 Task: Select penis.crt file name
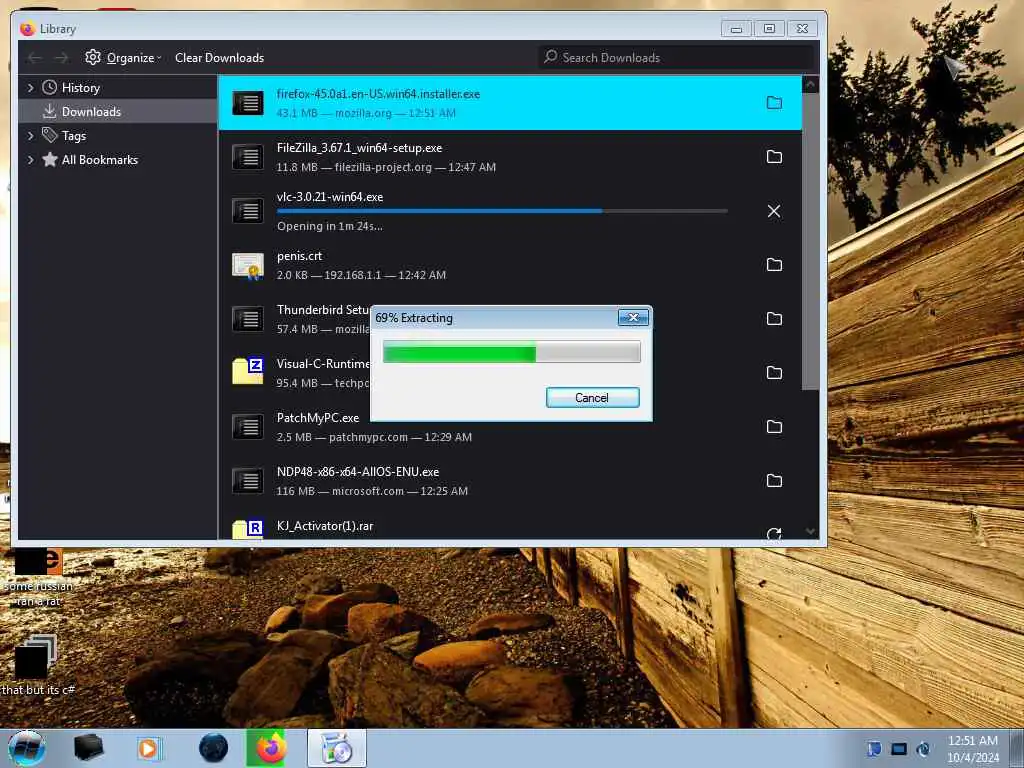tap(299, 256)
